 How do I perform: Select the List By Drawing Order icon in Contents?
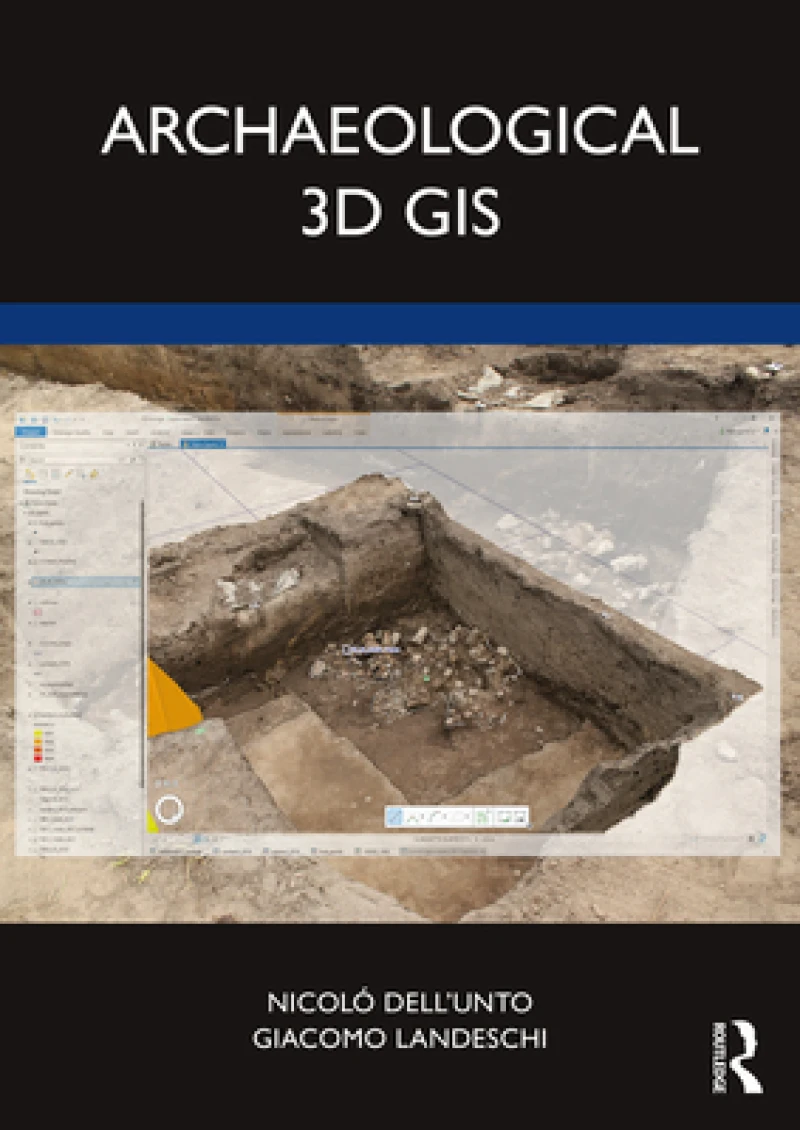click(x=26, y=473)
